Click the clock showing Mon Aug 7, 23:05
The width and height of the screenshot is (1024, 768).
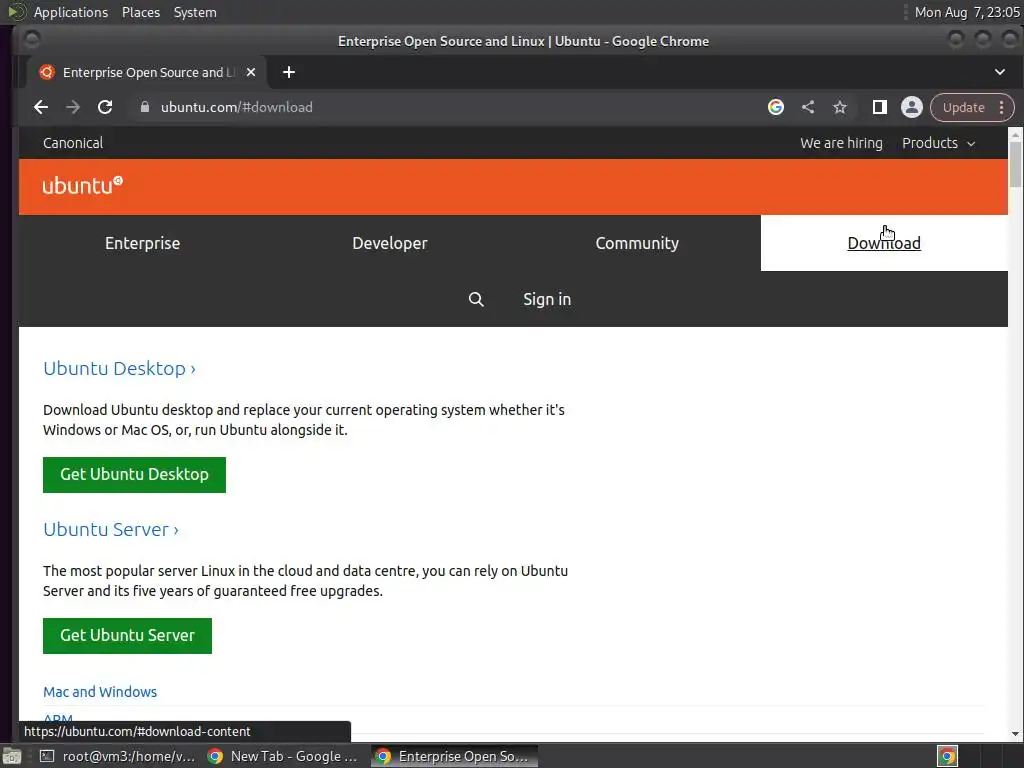(x=967, y=12)
